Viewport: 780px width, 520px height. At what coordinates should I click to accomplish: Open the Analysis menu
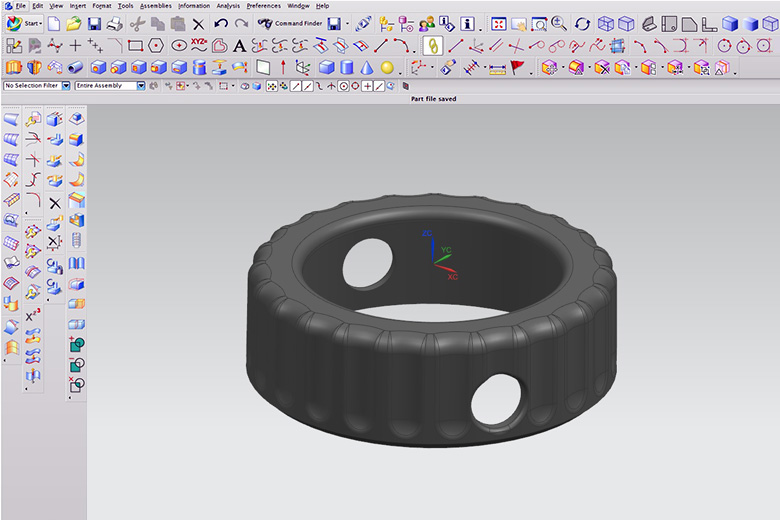(228, 6)
